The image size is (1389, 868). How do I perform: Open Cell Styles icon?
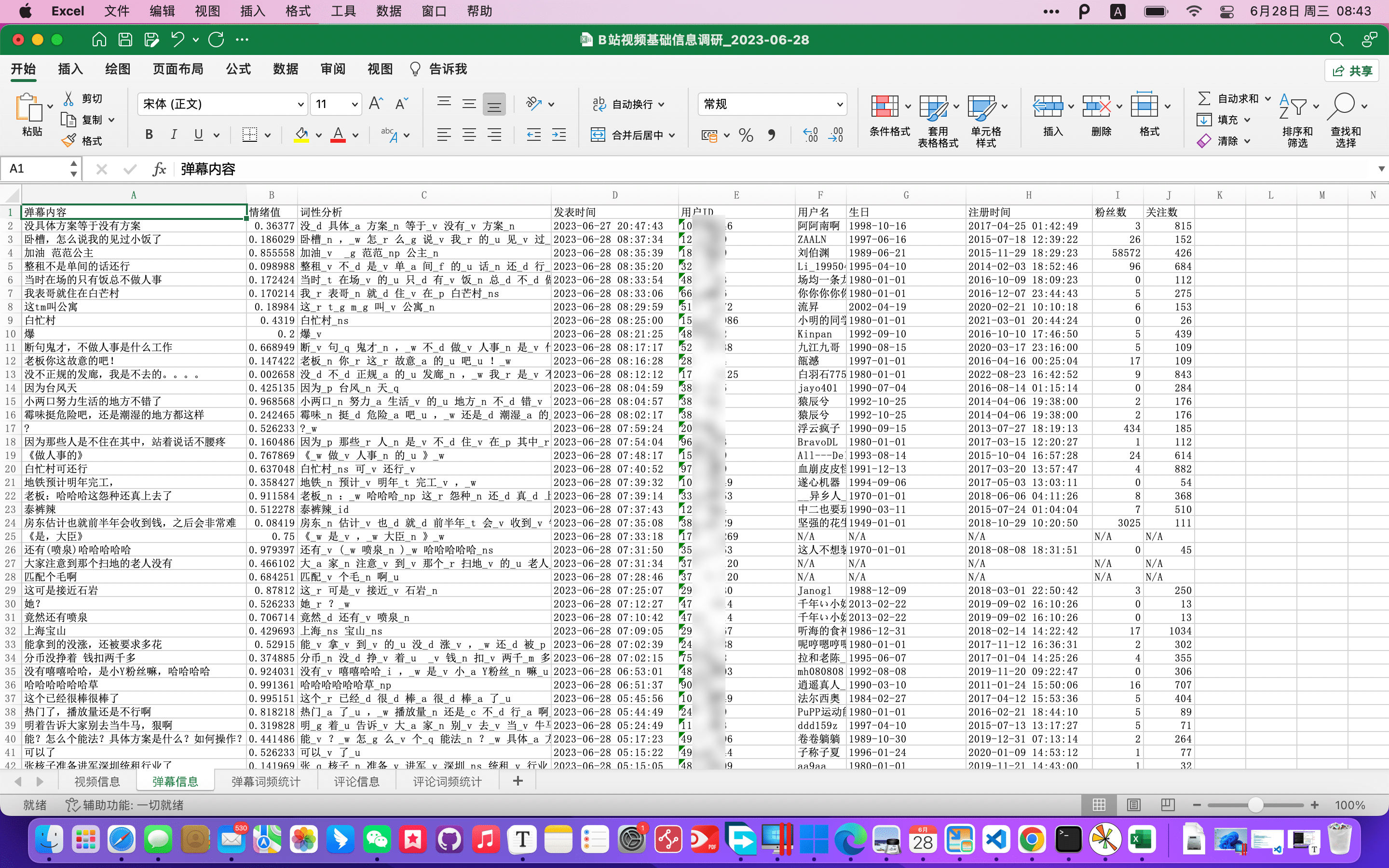click(981, 108)
